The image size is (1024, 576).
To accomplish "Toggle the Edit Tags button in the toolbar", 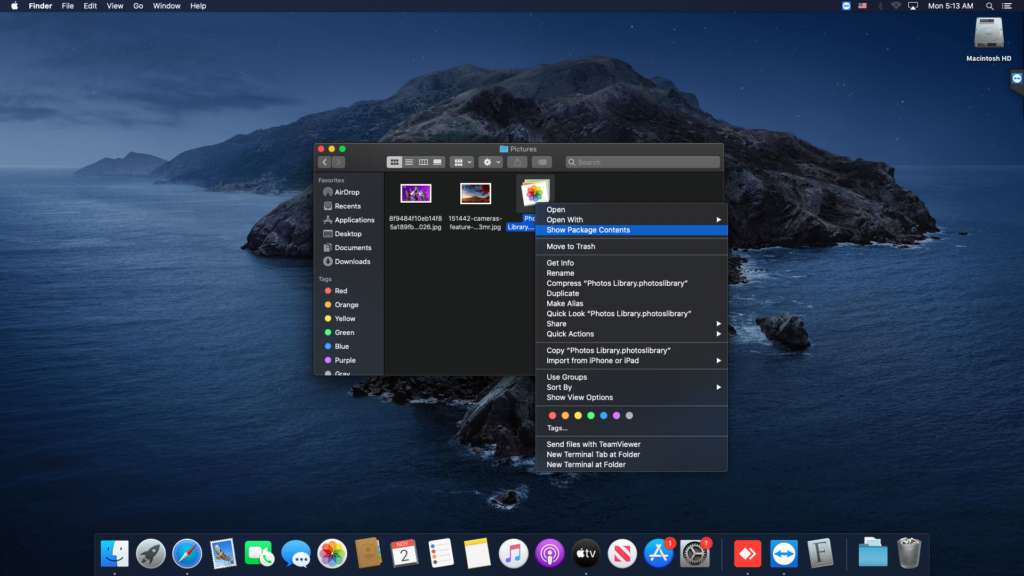I will pyautogui.click(x=543, y=161).
